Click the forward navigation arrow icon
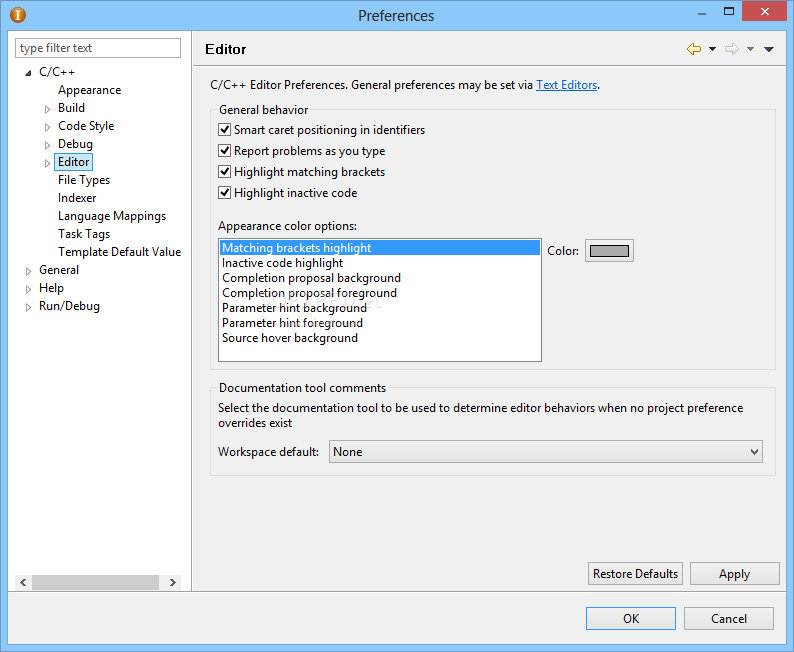Viewport: 794px width, 652px height. [732, 49]
